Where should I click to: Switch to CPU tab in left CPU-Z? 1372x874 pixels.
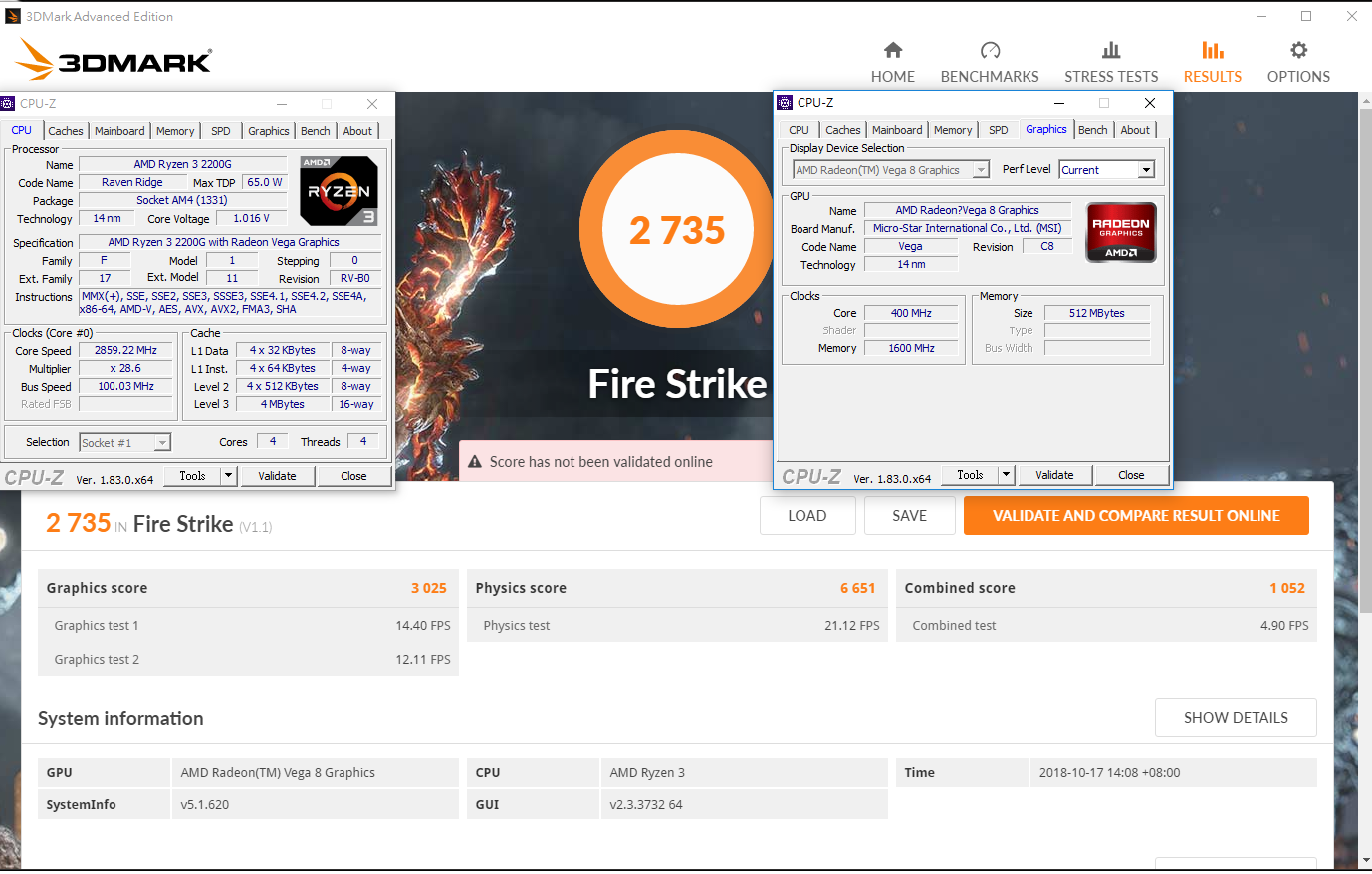(22, 130)
